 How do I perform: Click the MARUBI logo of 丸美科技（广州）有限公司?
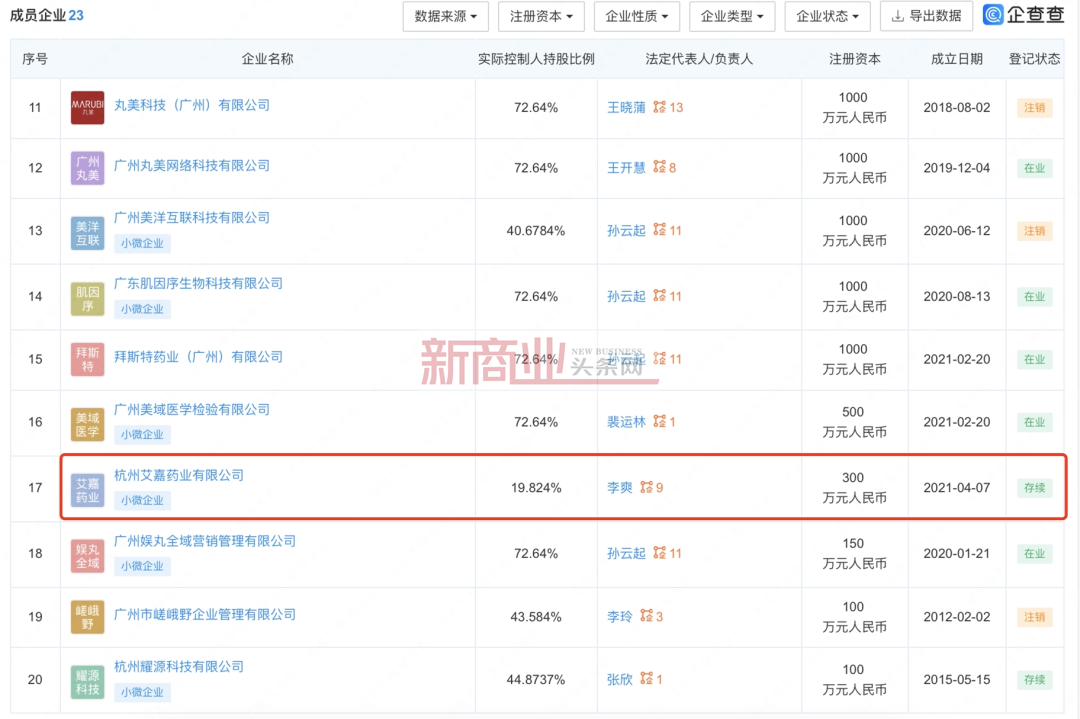(87, 107)
